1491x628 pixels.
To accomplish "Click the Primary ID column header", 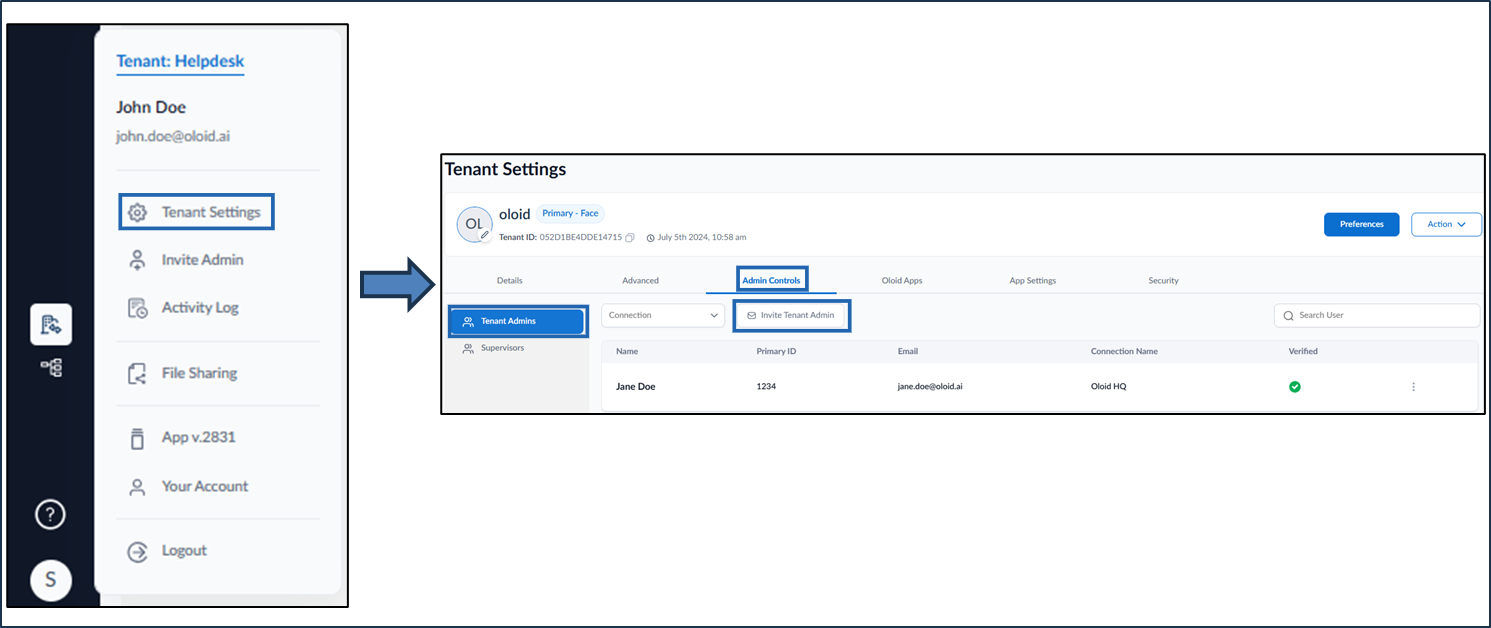I will coord(776,351).
